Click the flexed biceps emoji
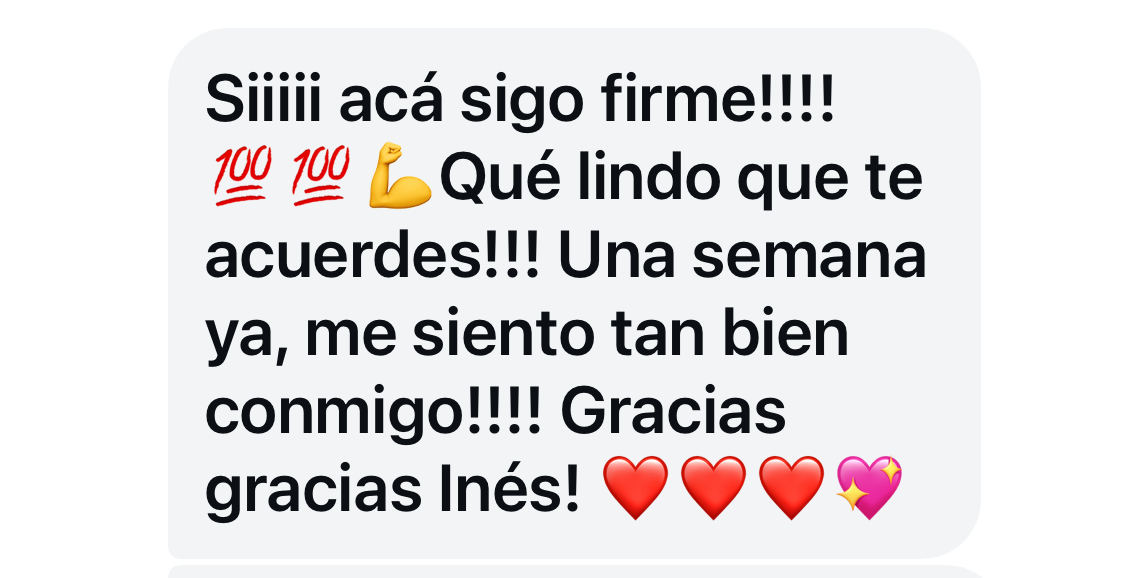Screen dimensions: 1125x578 (x=400, y=176)
